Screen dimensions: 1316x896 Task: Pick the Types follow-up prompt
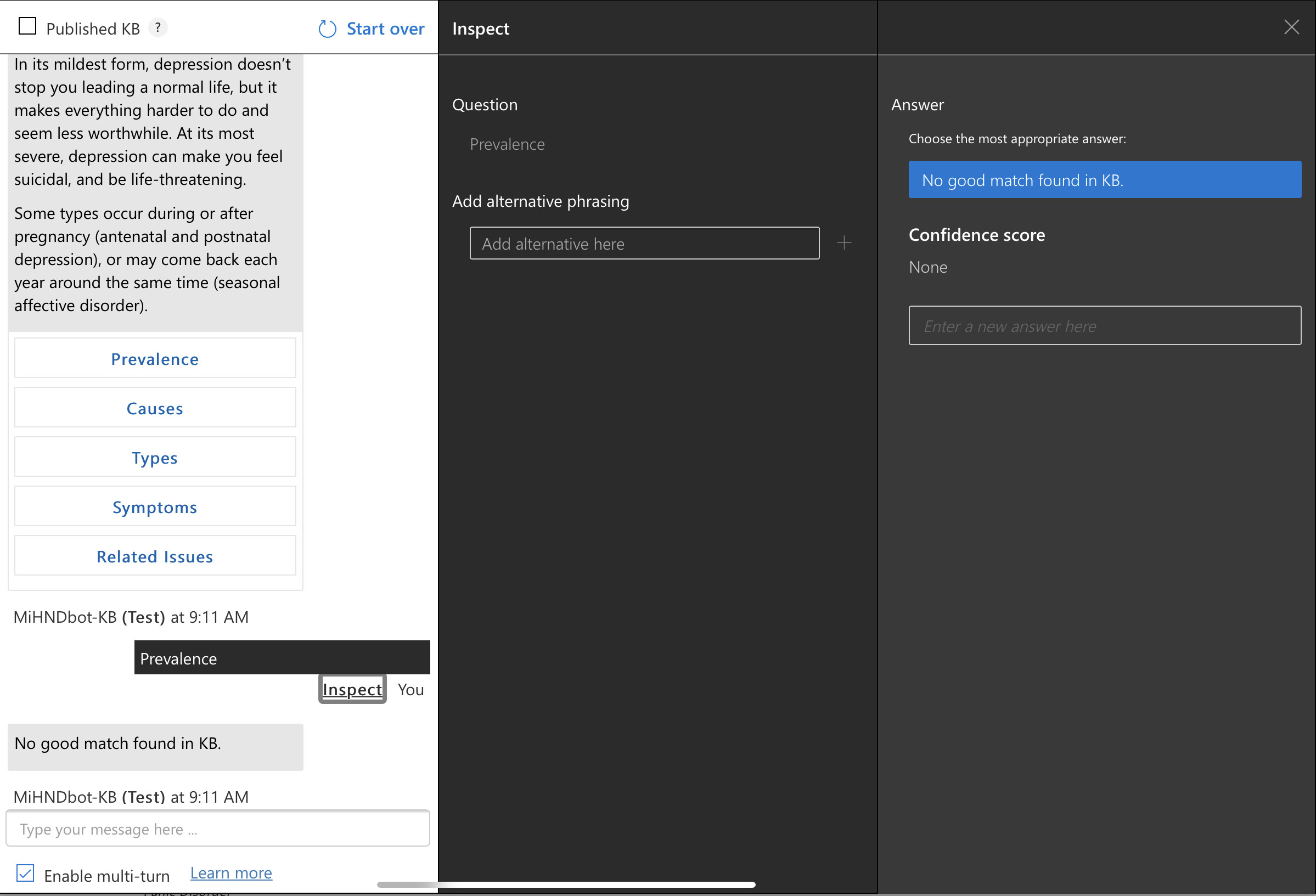pyautogui.click(x=155, y=458)
